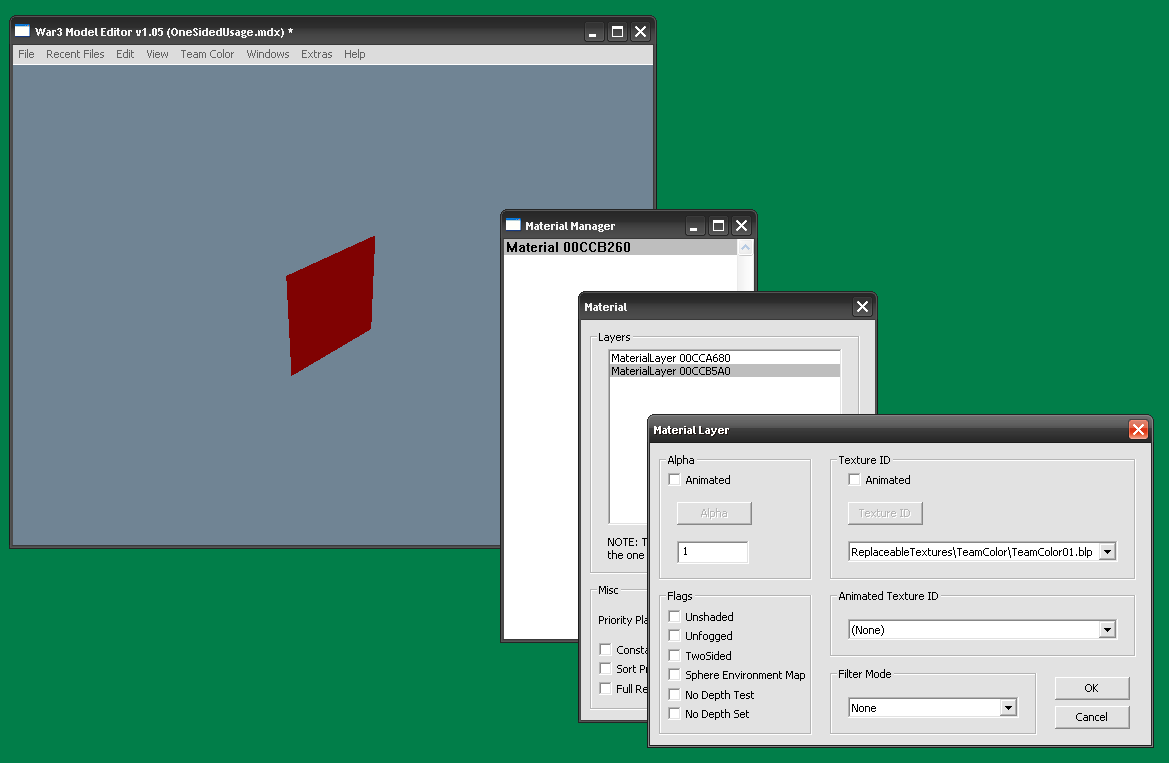Select MaterialLayer 00CCA680 in Layers list
The image size is (1169, 763).
[x=725, y=358]
